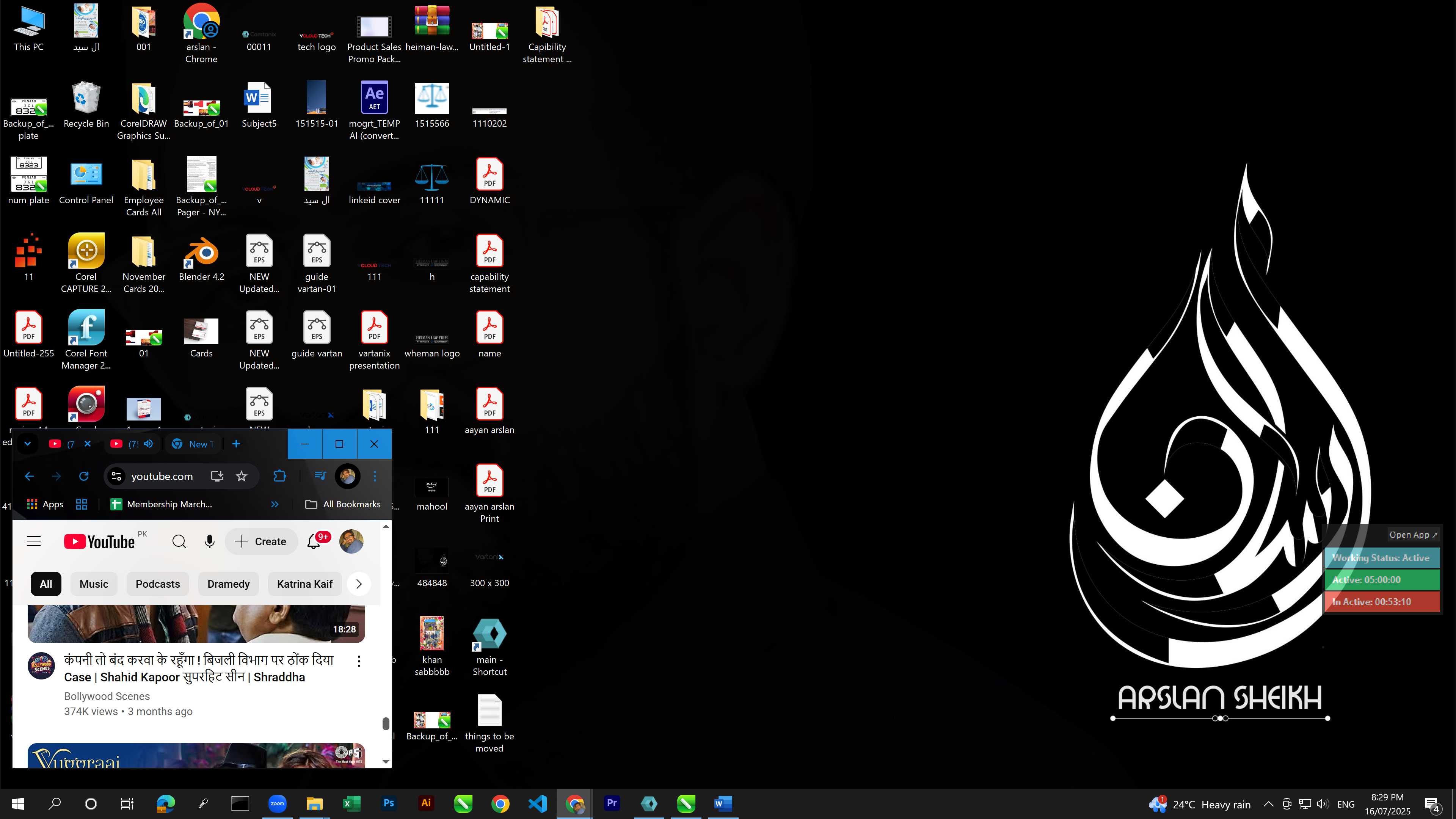Viewport: 1456px width, 819px height.
Task: Open mogrt_TEMP After Effects file
Action: click(374, 111)
